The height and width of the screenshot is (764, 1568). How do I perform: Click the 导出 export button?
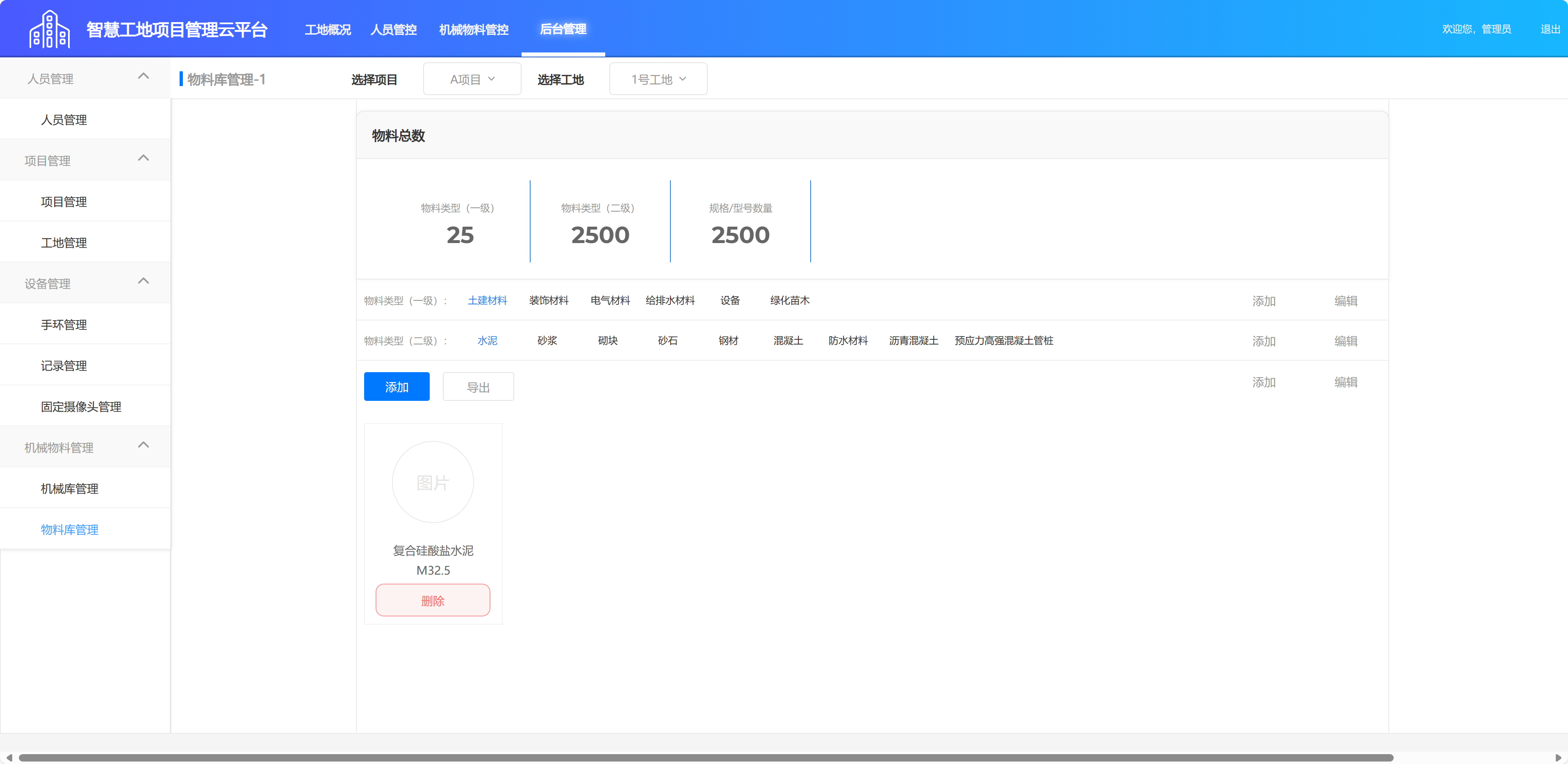click(x=479, y=387)
